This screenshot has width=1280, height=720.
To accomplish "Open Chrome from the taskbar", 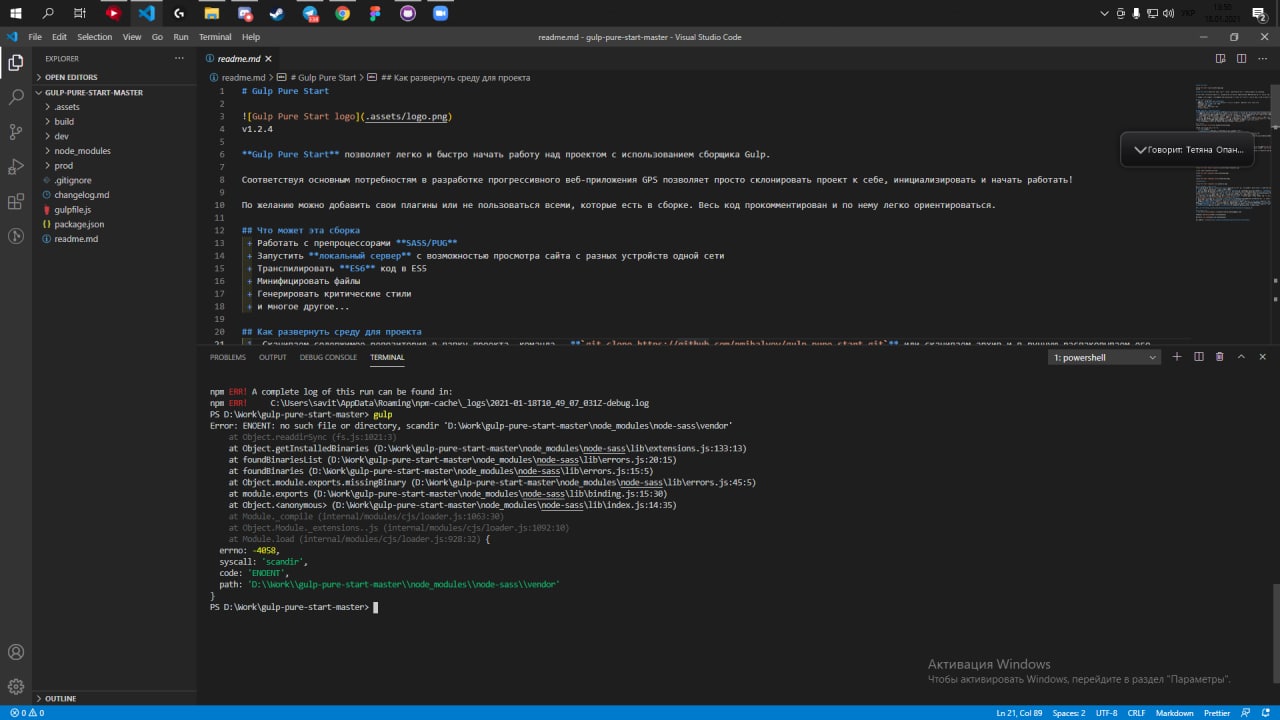I will pyautogui.click(x=343, y=13).
